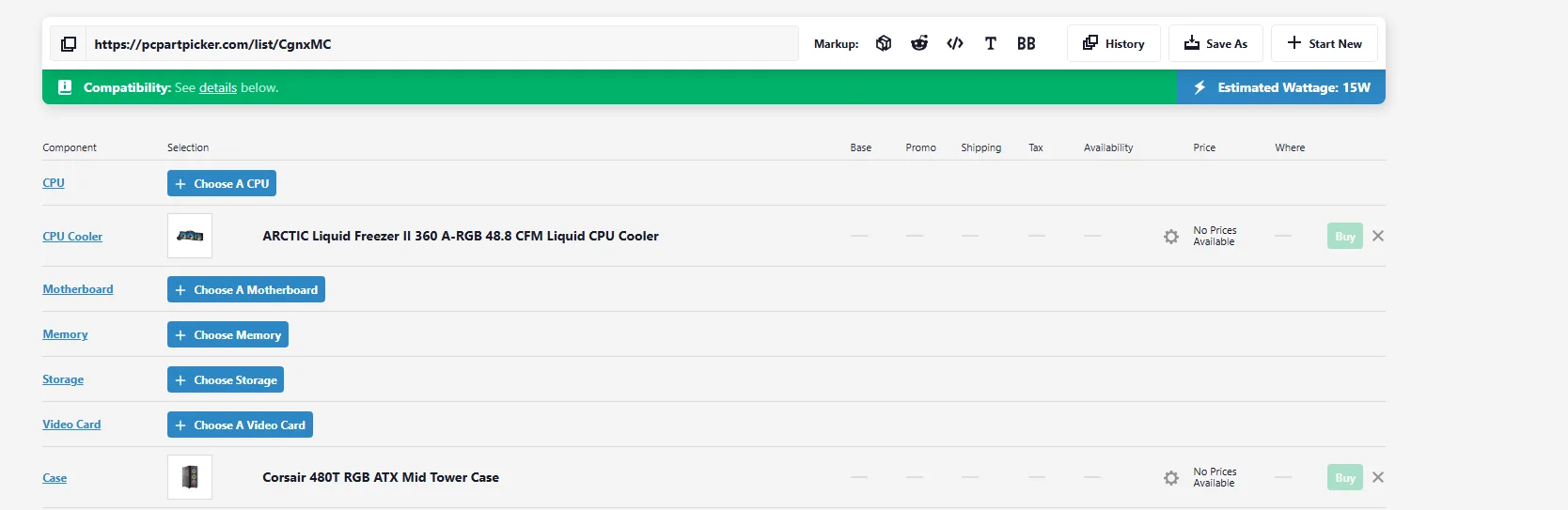Viewport: 1568px width, 510px height.
Task: Click Buy for the Corsair case
Action: pos(1345,478)
